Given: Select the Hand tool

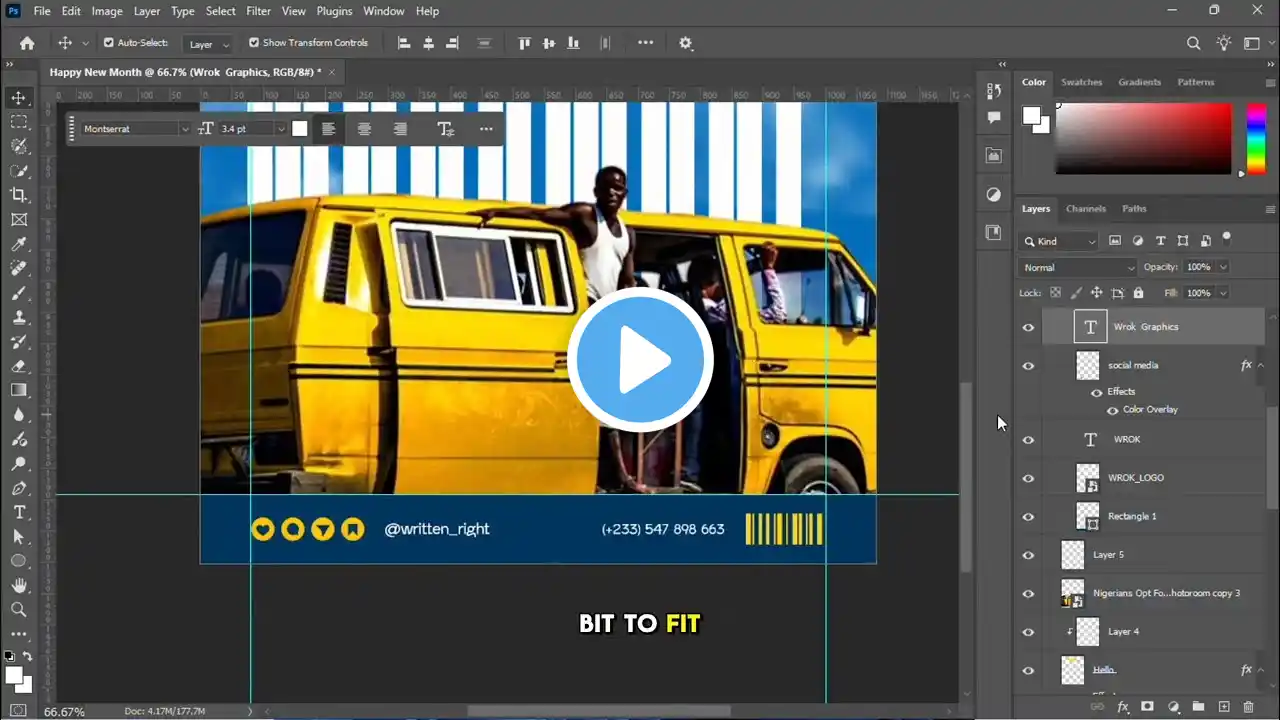Looking at the screenshot, I should (x=19, y=585).
